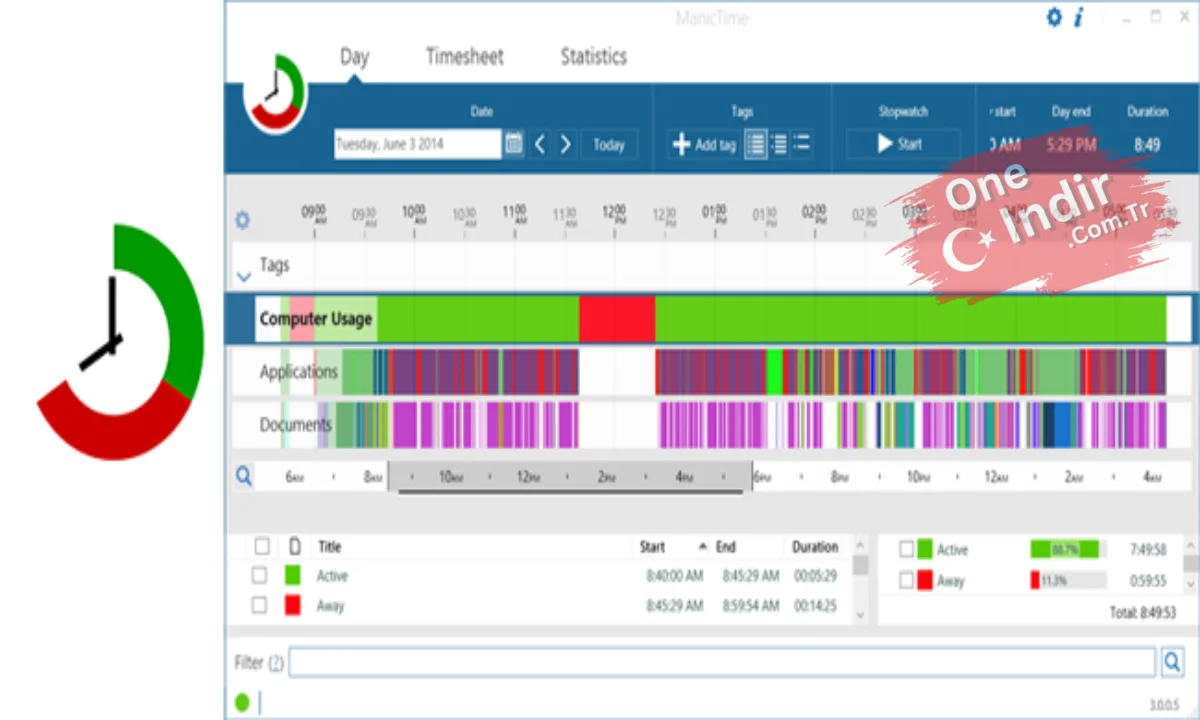Collapse the Tags timeline chevron
Image resolution: width=1200 pixels, height=720 pixels.
coord(243,276)
